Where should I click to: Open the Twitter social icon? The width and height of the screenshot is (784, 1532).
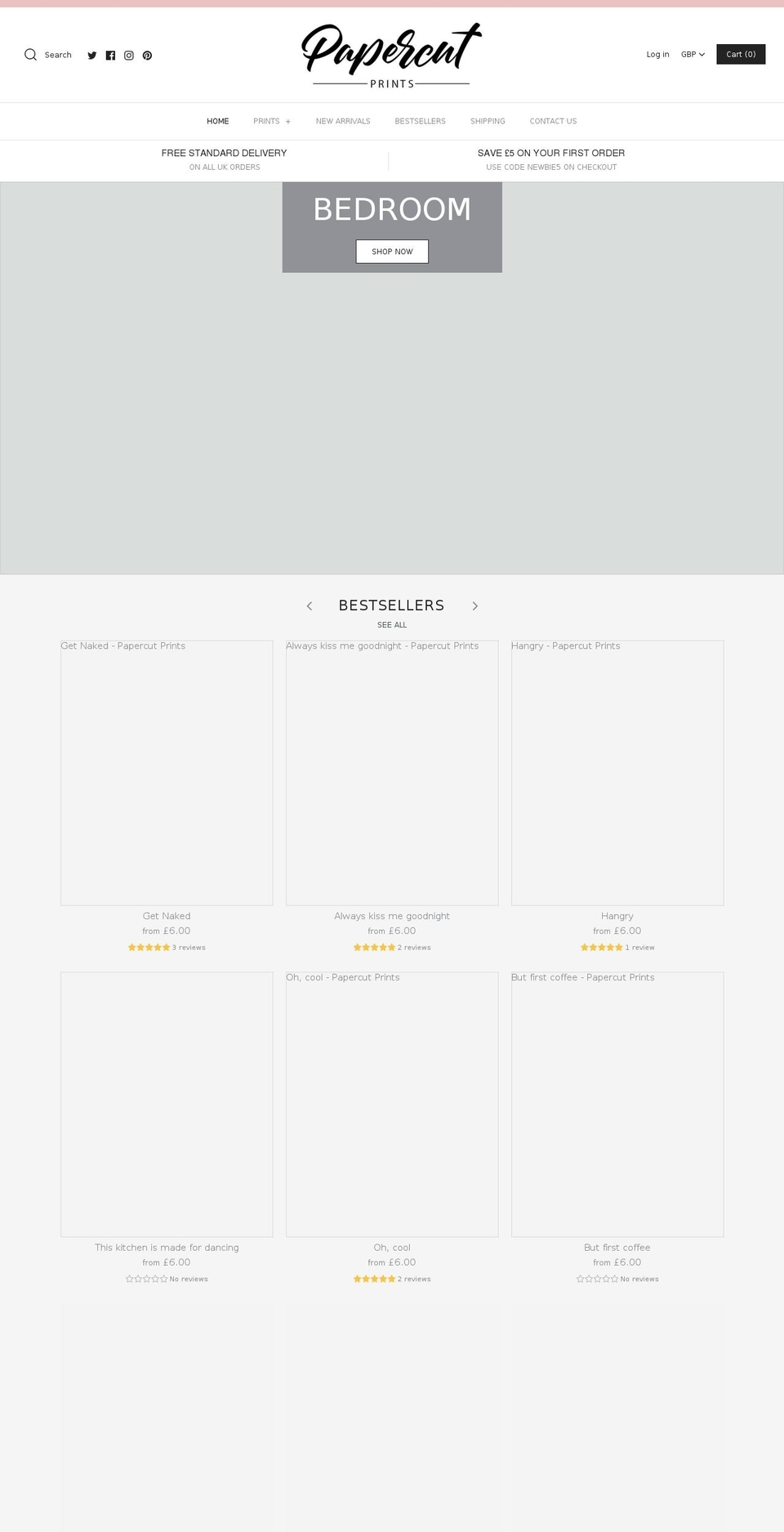coord(92,56)
